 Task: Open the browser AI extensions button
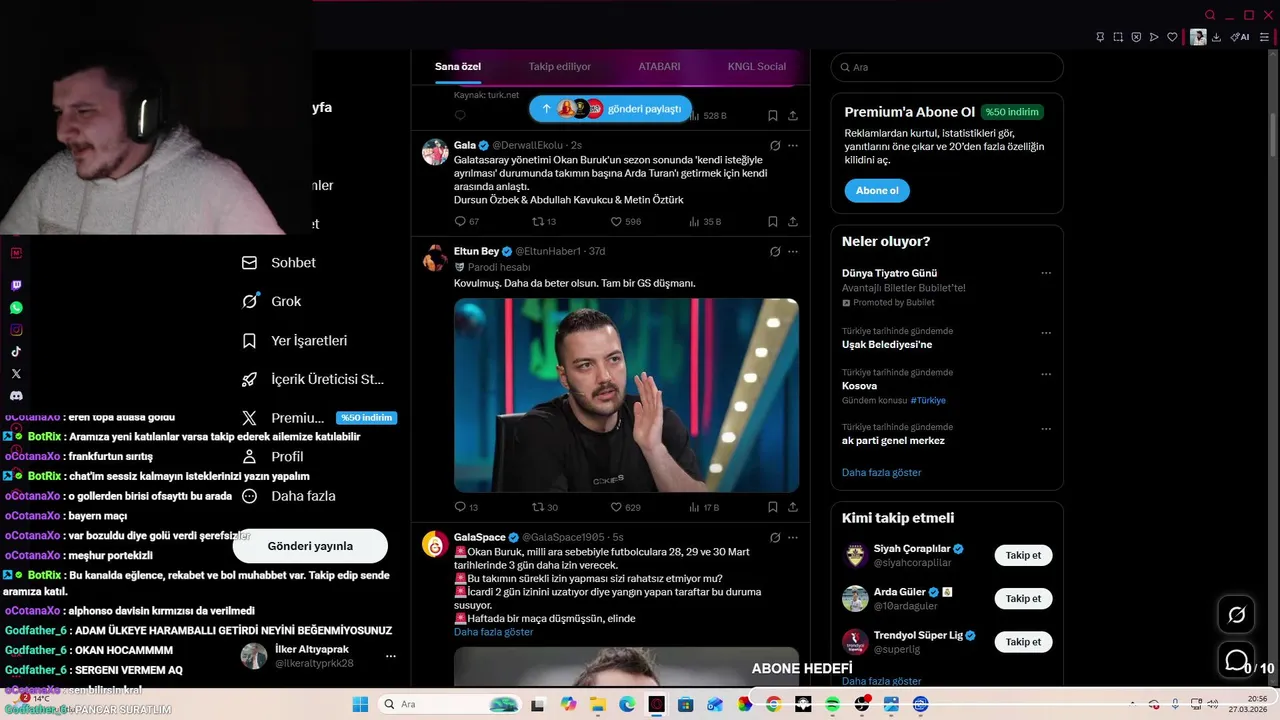pos(1240,37)
